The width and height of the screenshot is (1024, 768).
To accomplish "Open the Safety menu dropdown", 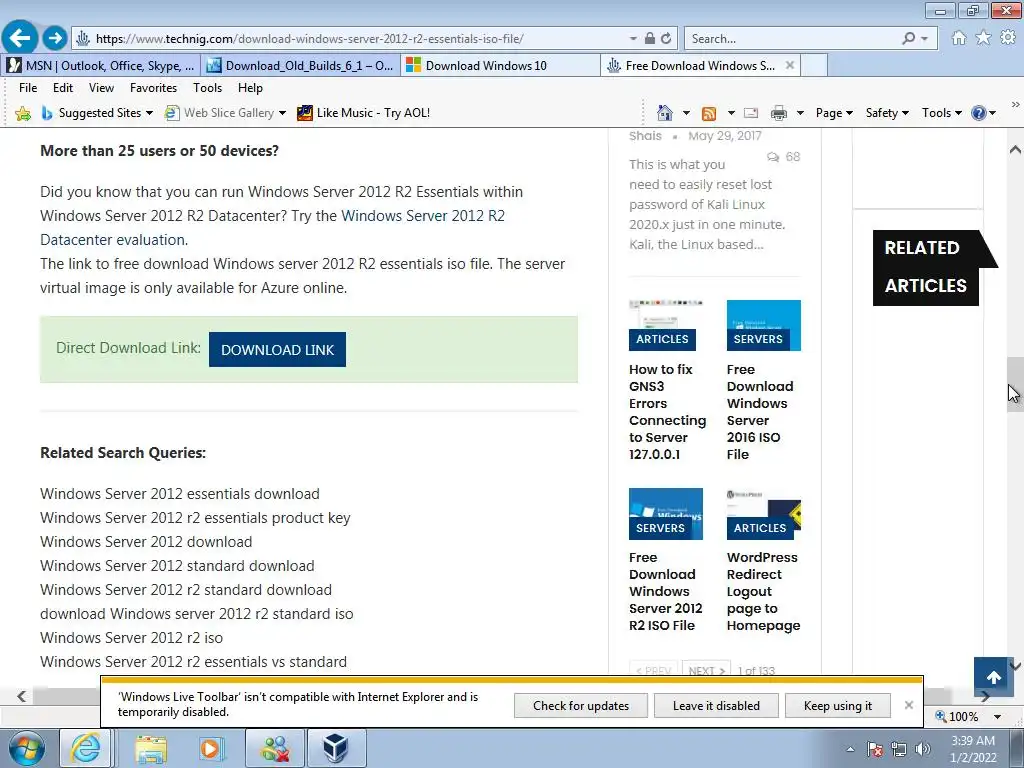I will pos(887,113).
